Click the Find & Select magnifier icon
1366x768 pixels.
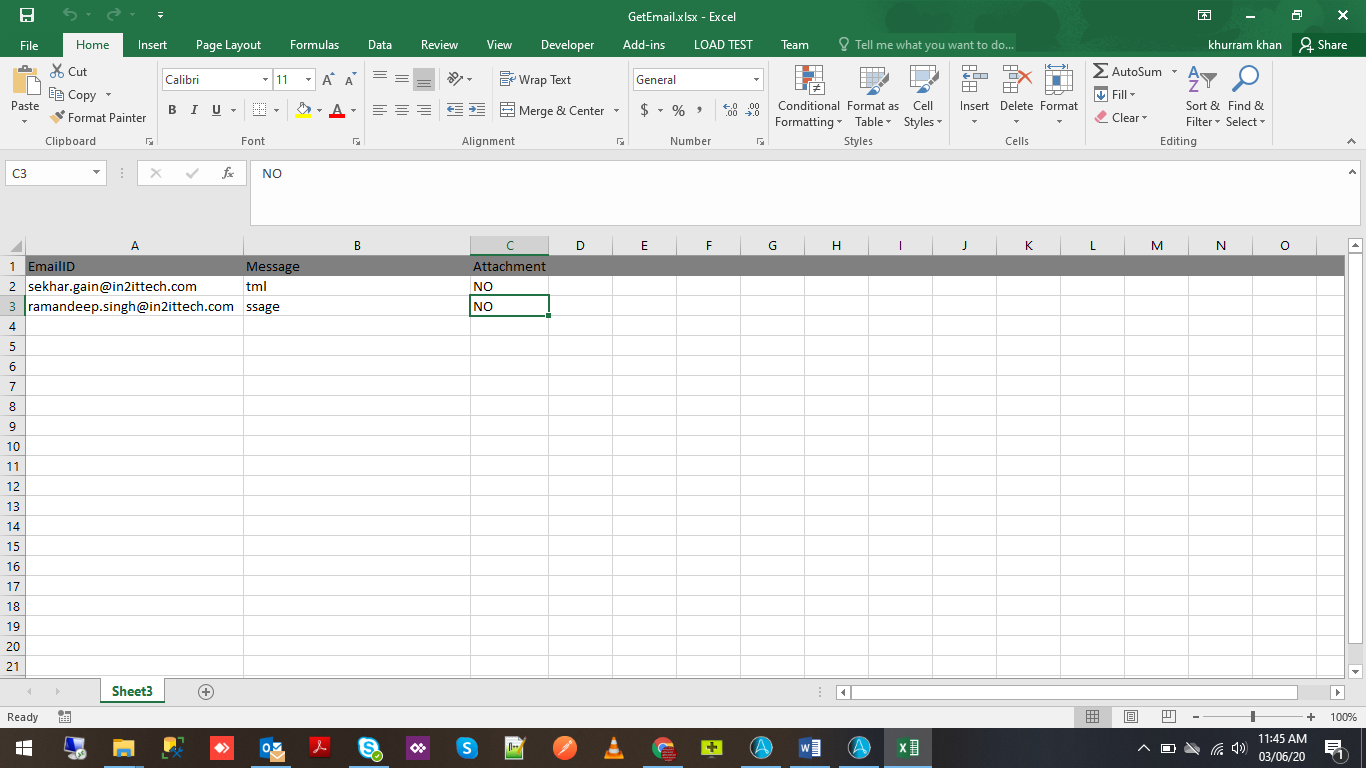click(1245, 80)
